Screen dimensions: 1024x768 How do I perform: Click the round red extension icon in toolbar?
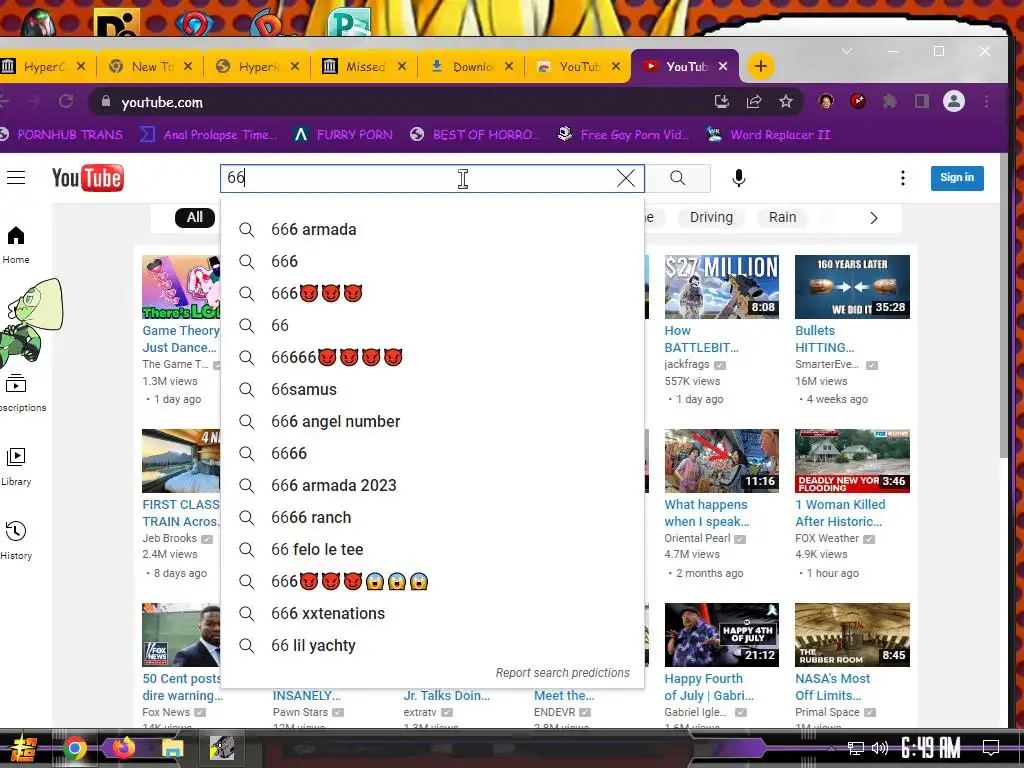pos(857,101)
